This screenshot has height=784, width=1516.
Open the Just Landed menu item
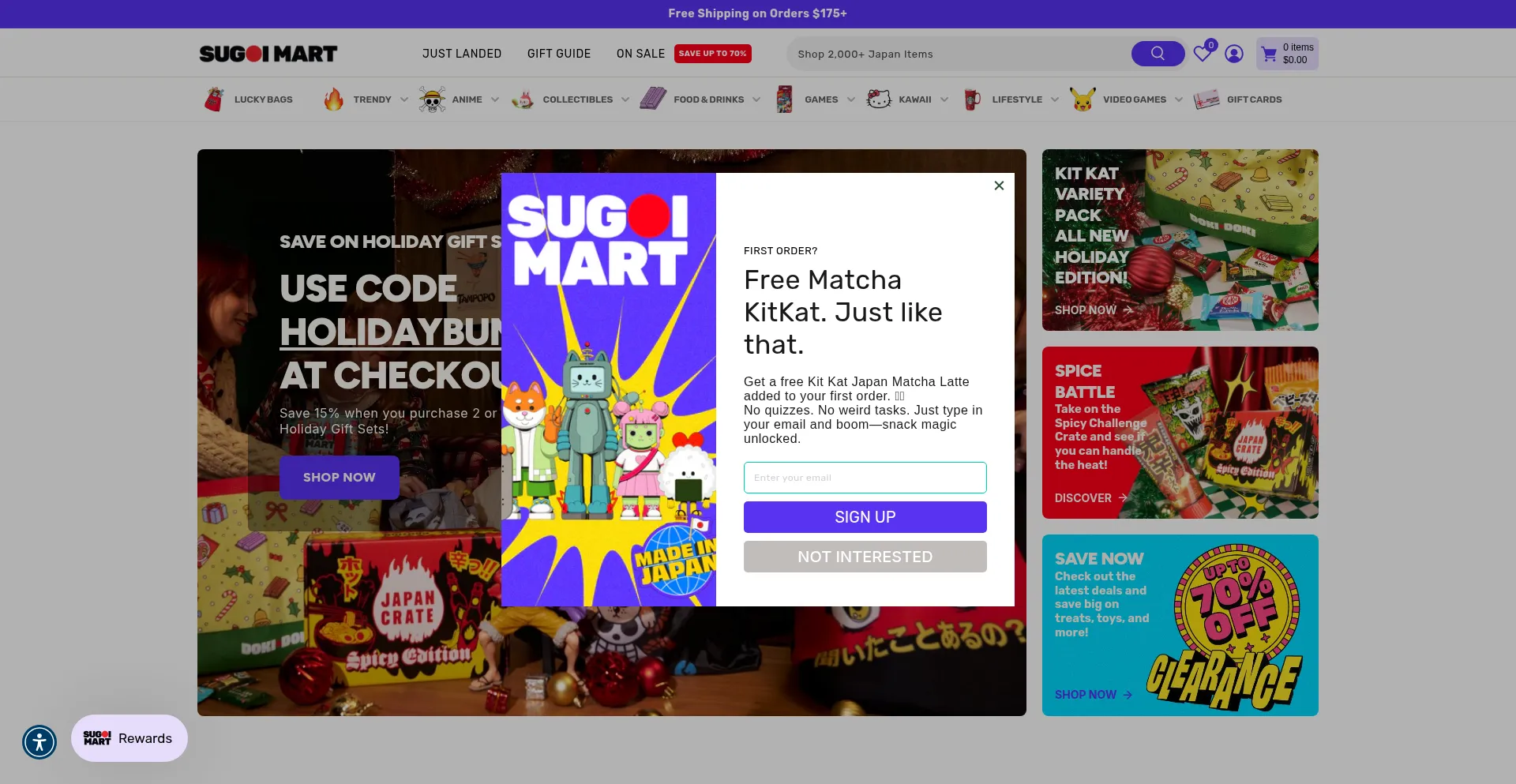tap(462, 54)
